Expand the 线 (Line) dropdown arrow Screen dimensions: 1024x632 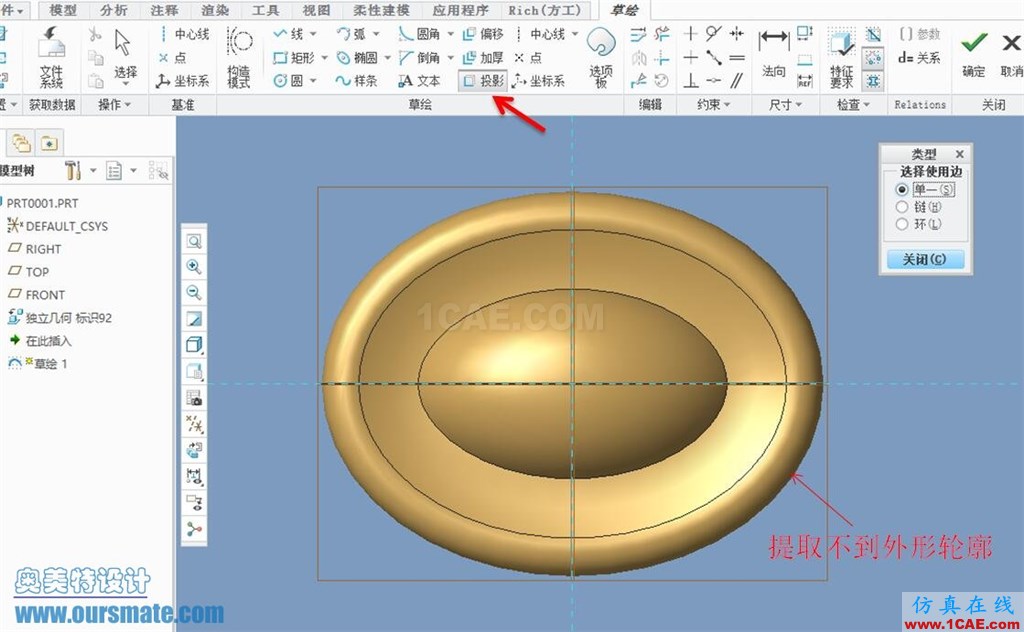313,34
